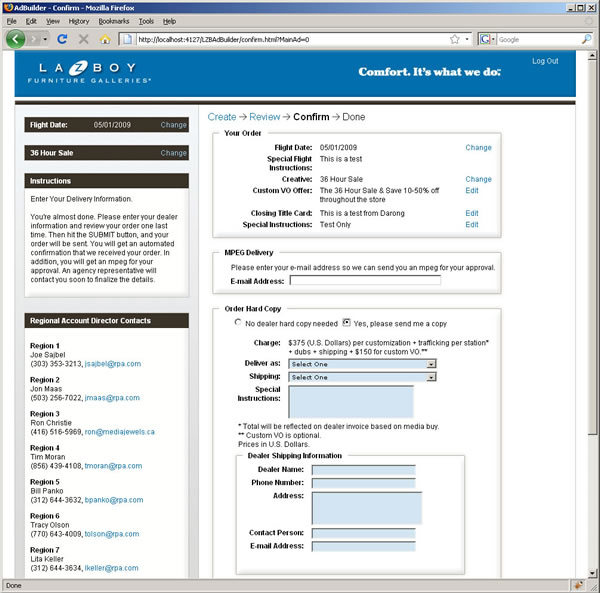Click Change link next to 36 Hour Sale
600x593 pixels.
pos(173,153)
